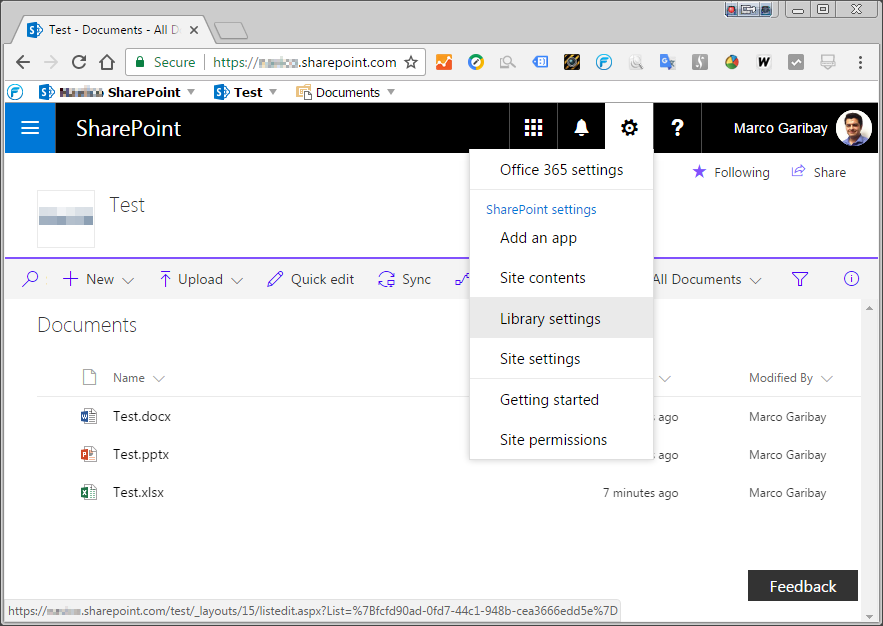Expand the All Documents view selector

[707, 279]
